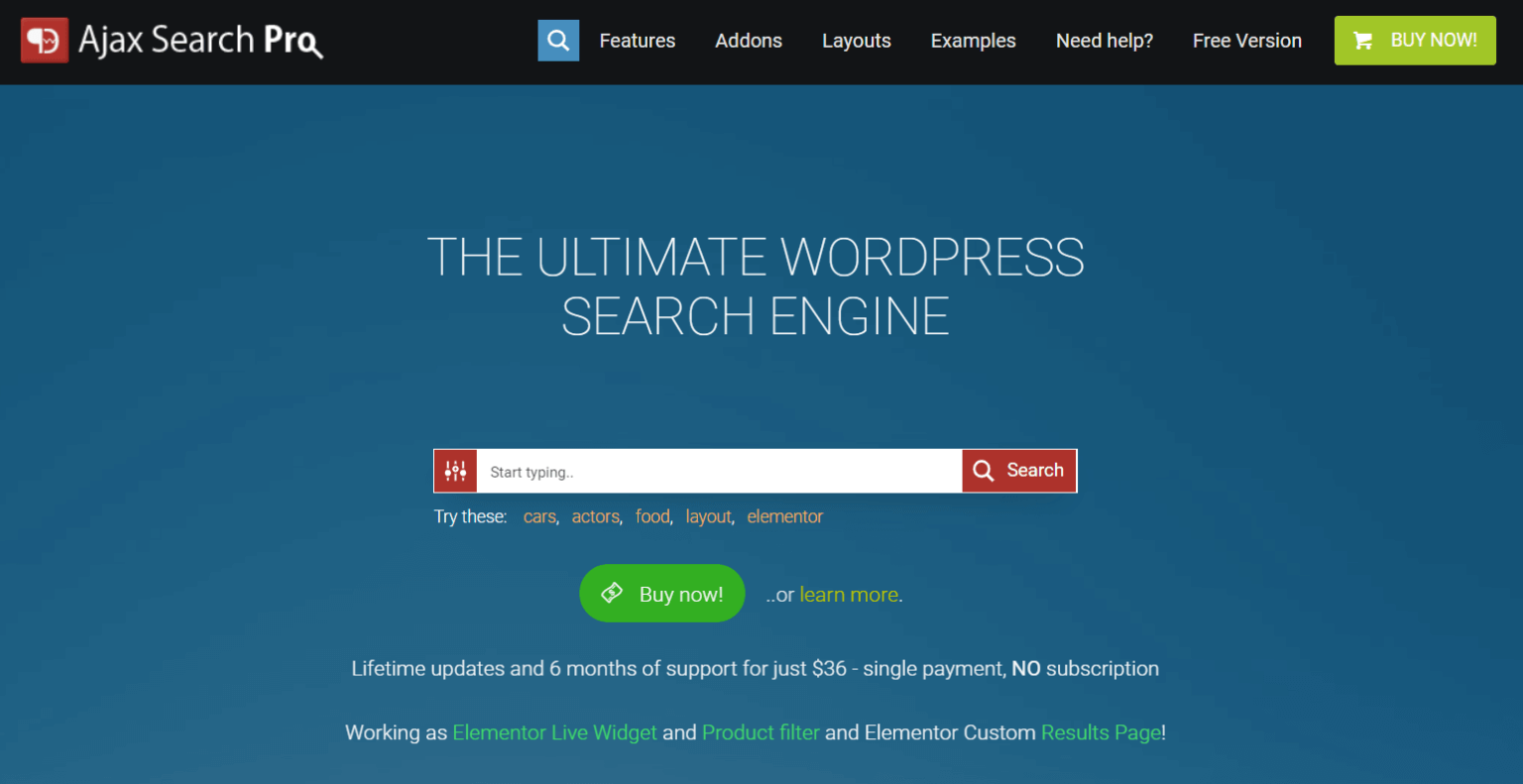Click the Lifetime updates pricing text
This screenshot has width=1523, height=784.
click(x=756, y=669)
